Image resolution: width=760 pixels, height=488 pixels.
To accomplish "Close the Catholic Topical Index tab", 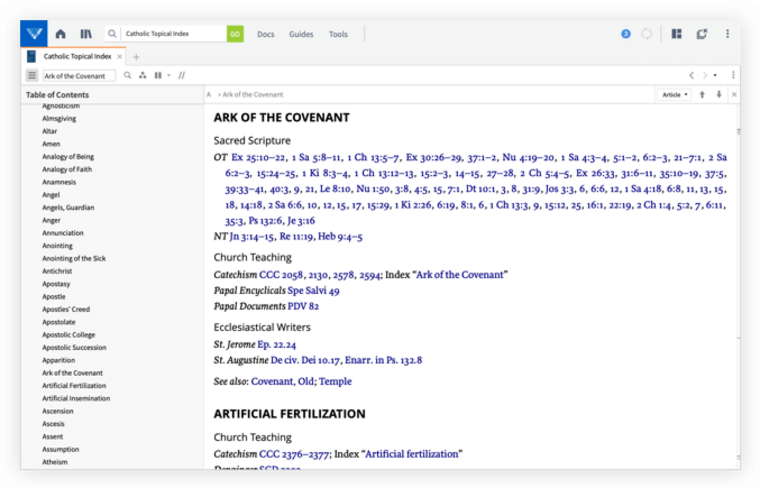I will (x=120, y=57).
